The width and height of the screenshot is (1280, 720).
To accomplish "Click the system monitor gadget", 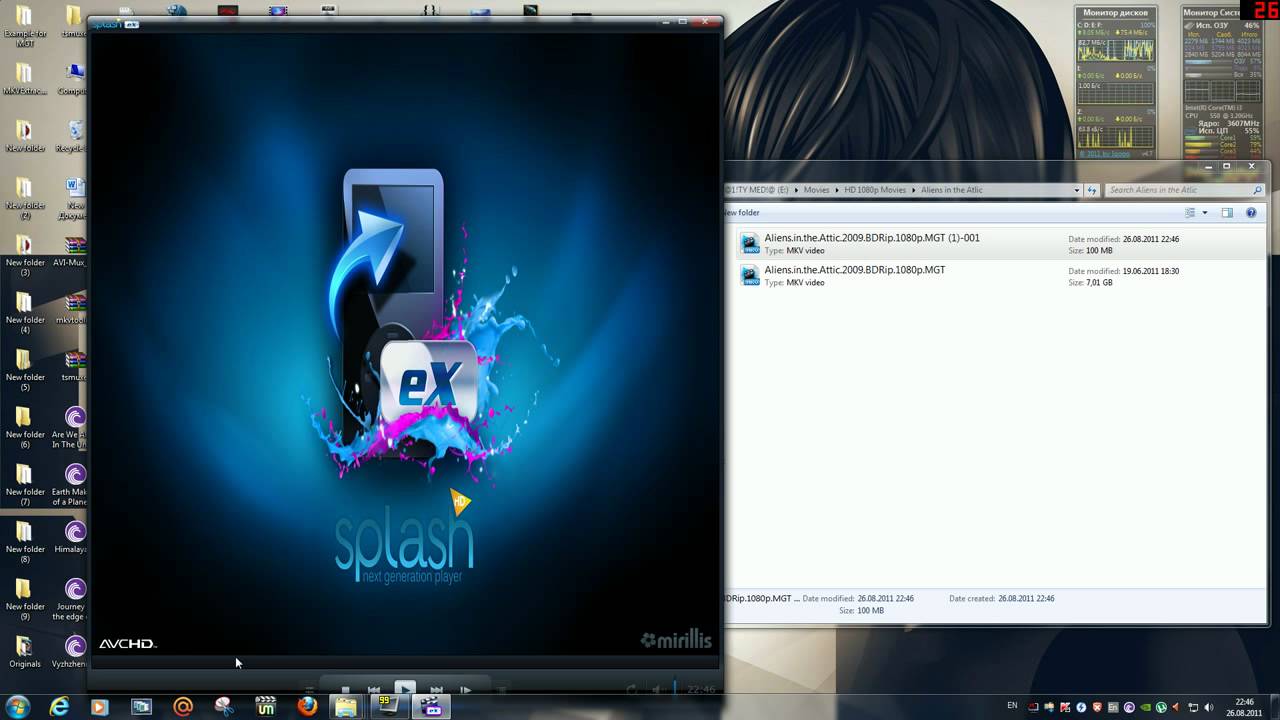I will tap(1221, 82).
